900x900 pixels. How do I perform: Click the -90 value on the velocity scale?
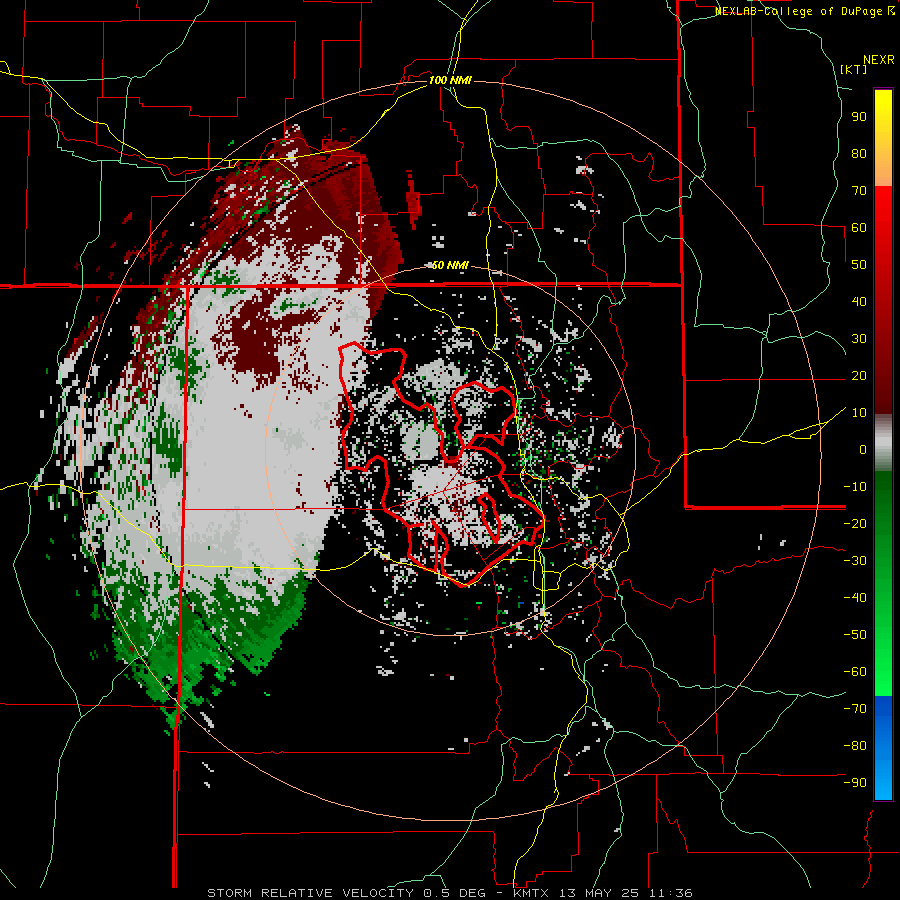(x=855, y=783)
